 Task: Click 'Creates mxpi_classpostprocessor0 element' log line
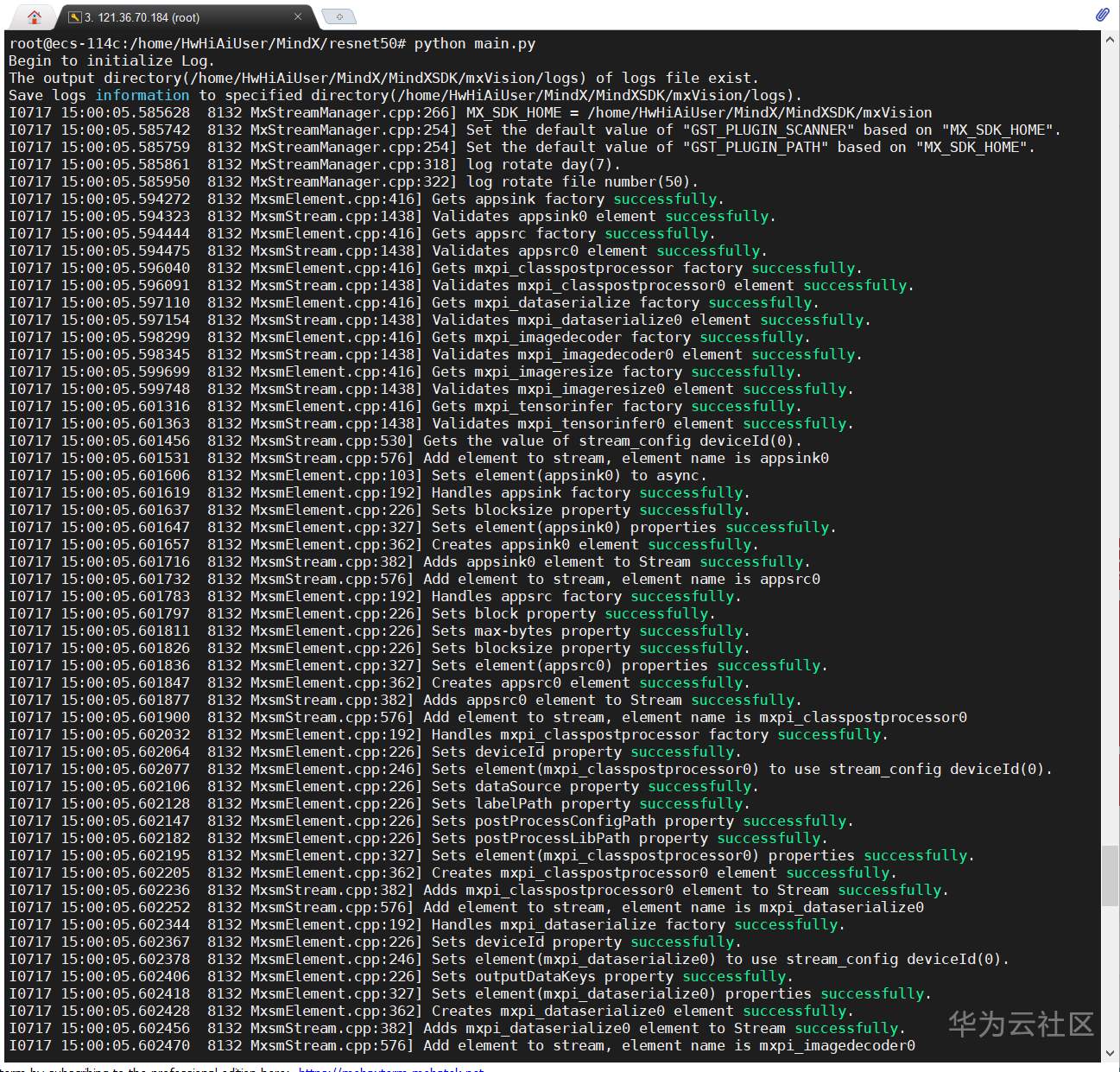[x=453, y=872]
